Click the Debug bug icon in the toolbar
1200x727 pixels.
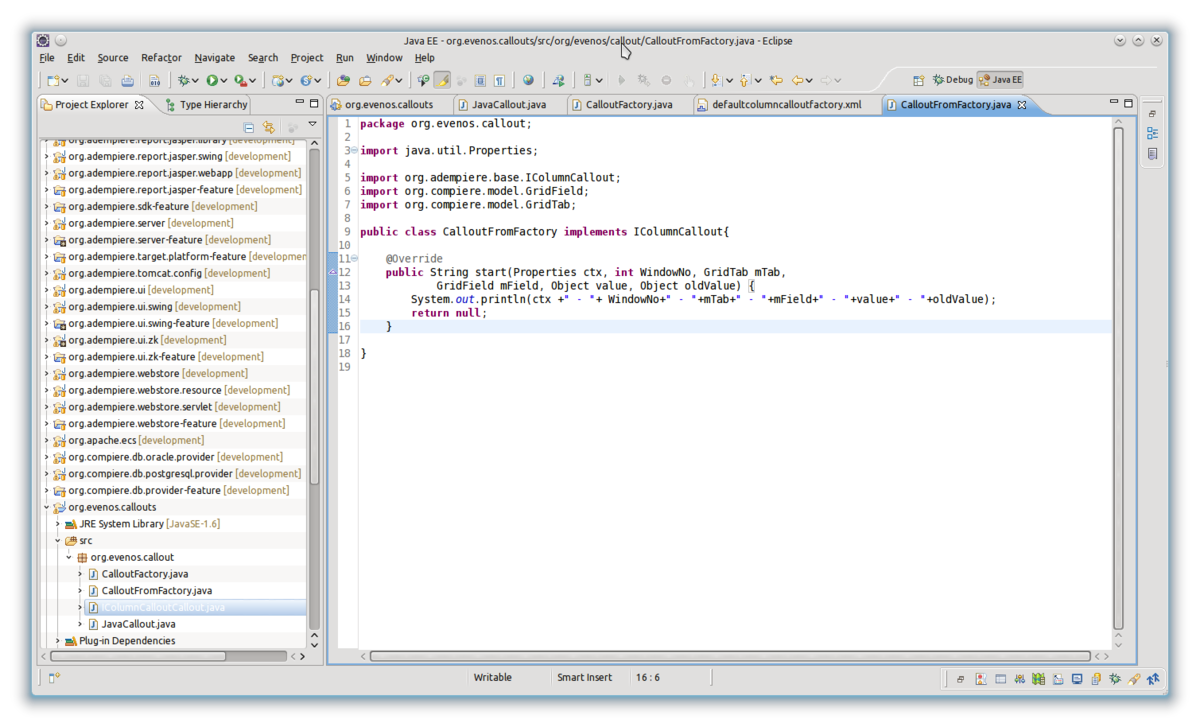point(183,80)
